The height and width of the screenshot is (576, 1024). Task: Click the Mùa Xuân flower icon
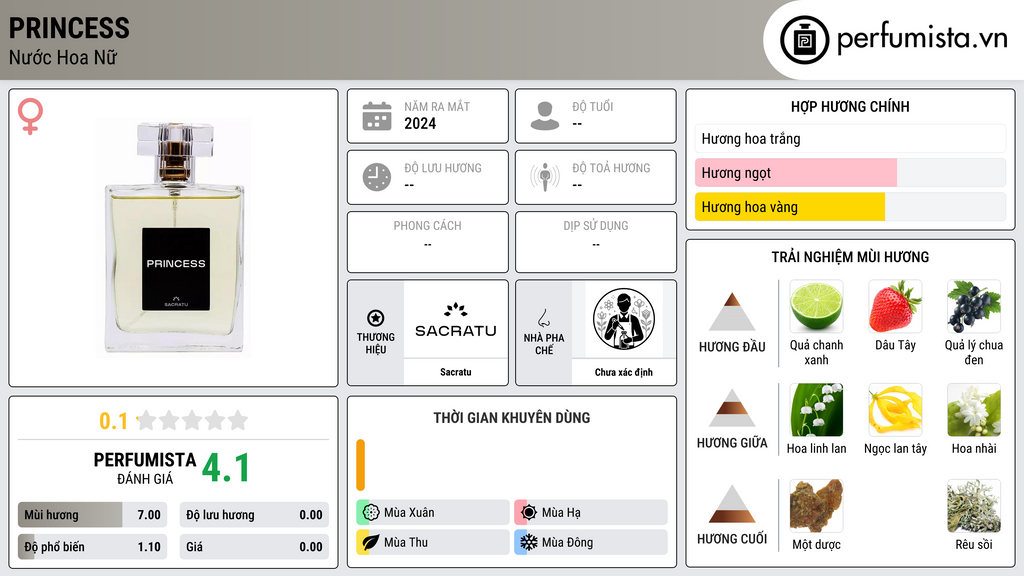pos(371,513)
